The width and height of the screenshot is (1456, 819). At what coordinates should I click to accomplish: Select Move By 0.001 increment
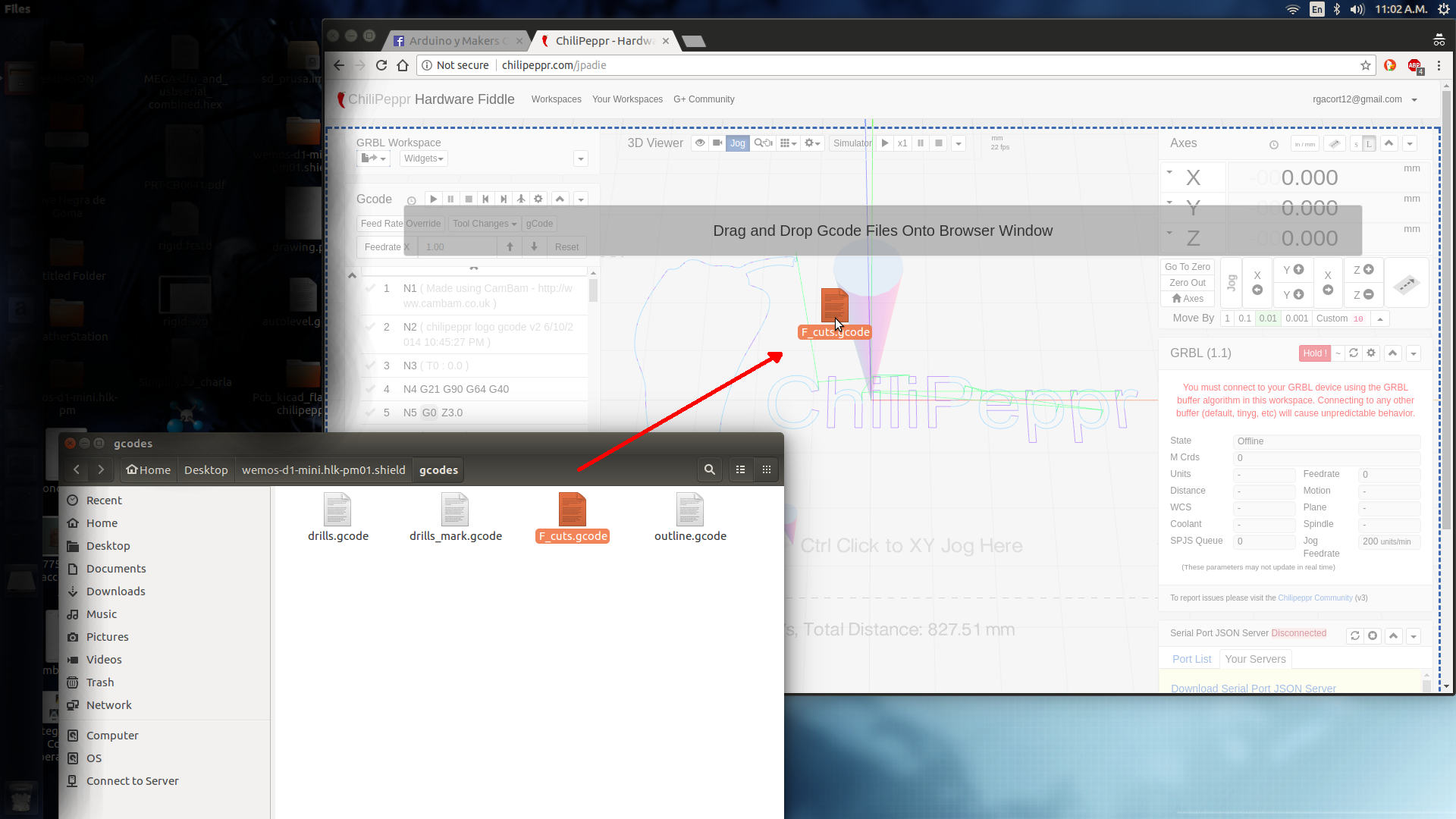point(1297,318)
